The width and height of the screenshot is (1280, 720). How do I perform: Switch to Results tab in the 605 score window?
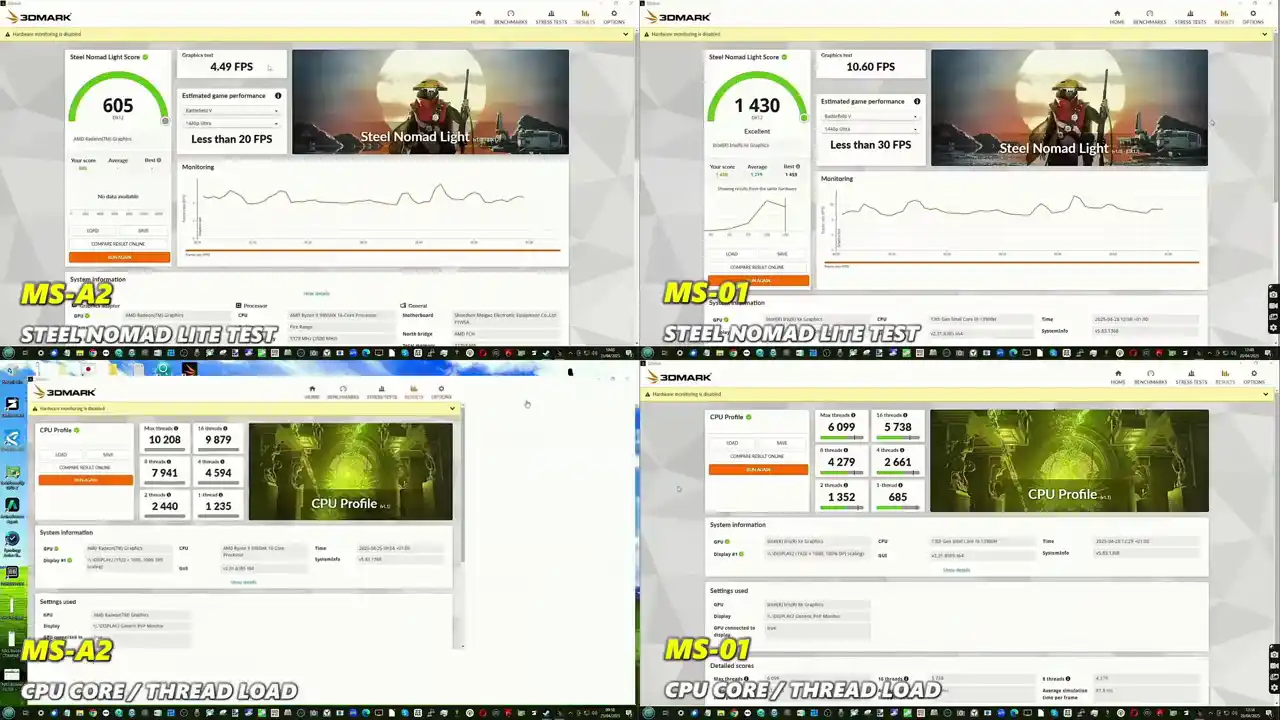[585, 17]
